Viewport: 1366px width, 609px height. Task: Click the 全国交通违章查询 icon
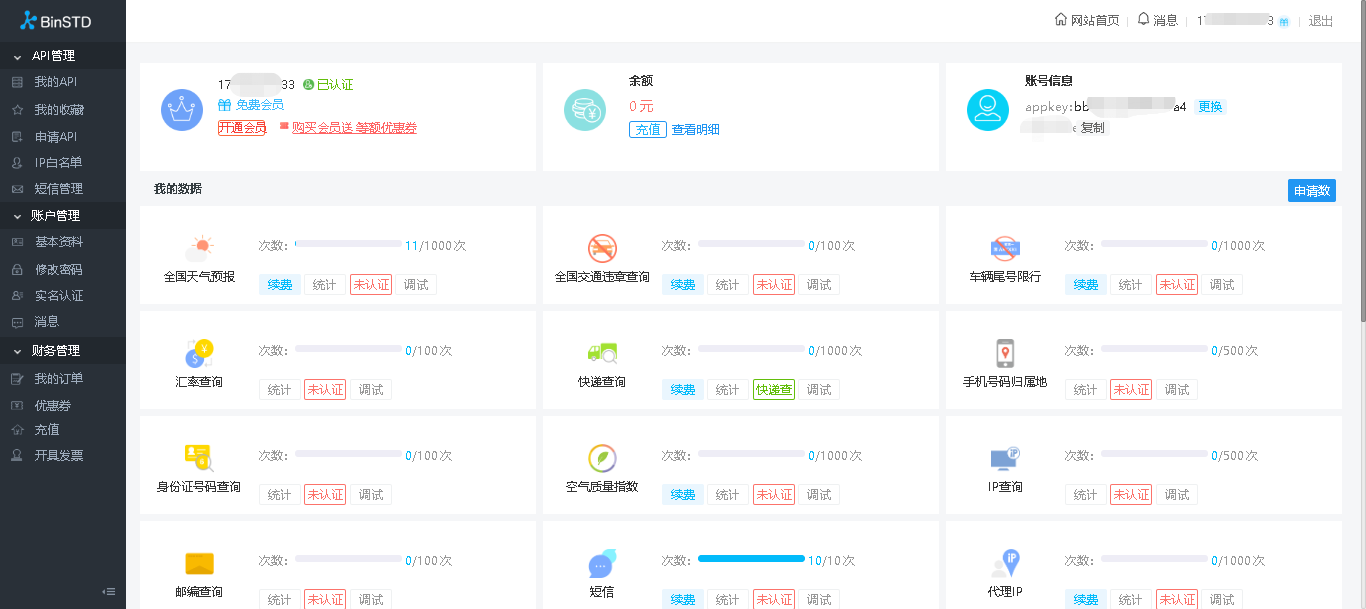602,248
